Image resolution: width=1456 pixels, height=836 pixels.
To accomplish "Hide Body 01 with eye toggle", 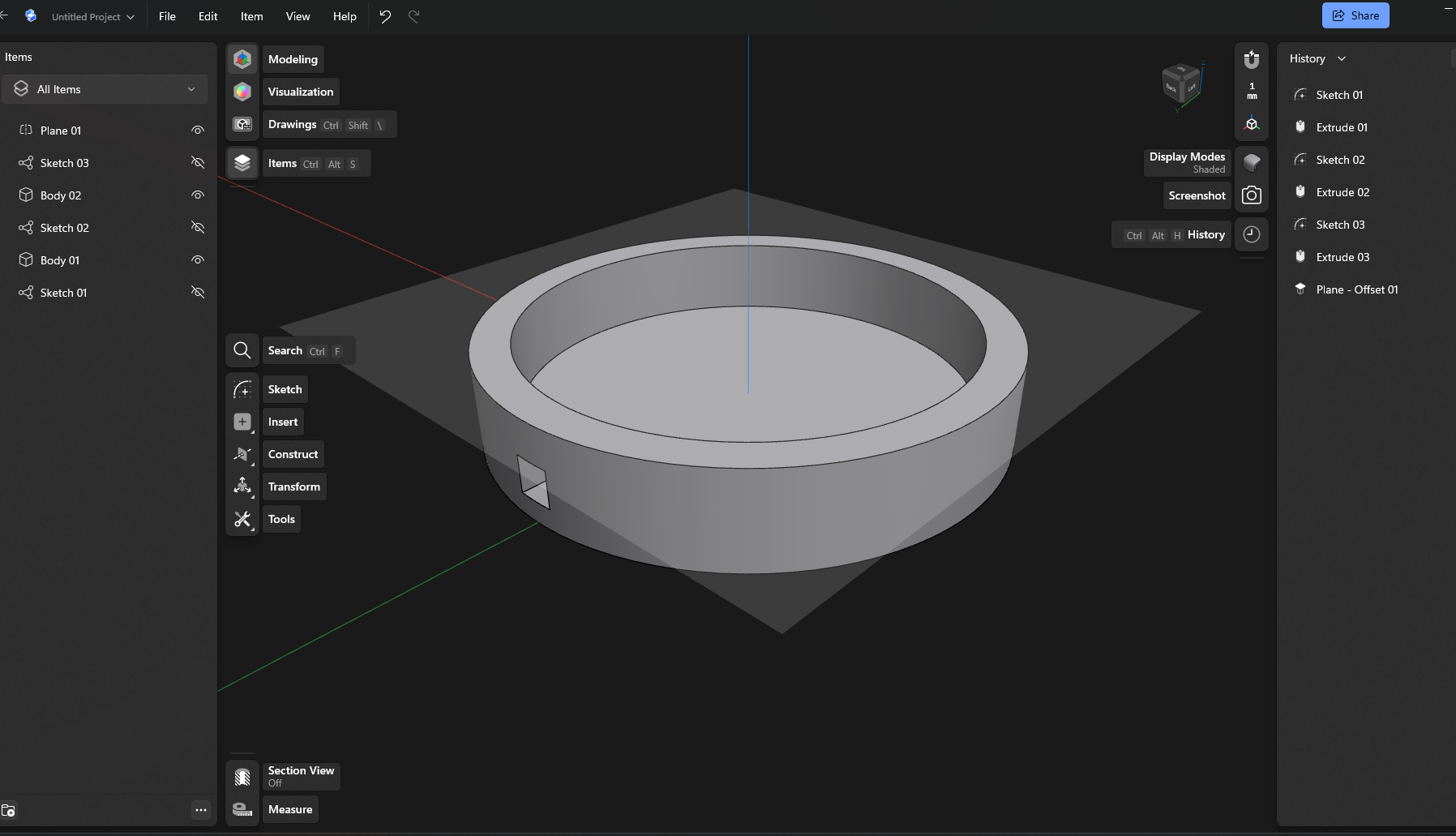I will pos(197,260).
